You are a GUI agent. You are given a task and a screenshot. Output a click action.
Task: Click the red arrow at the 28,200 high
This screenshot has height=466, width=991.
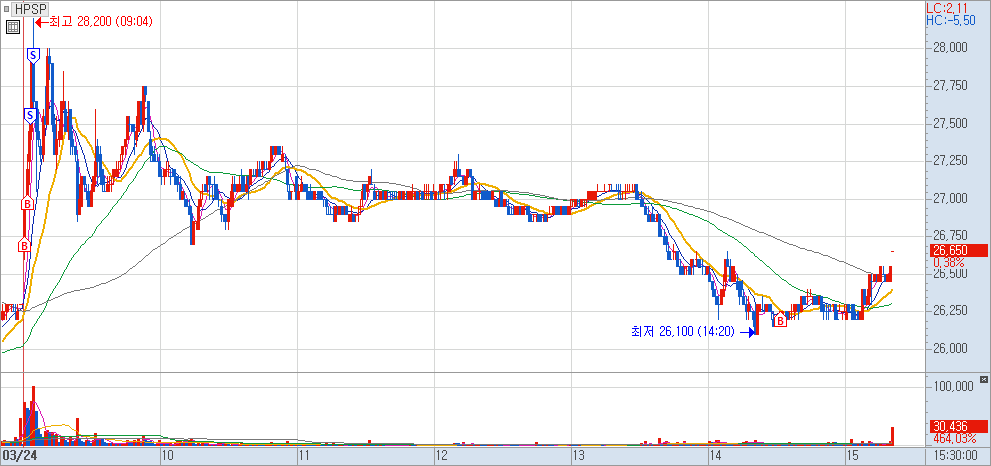click(x=41, y=21)
